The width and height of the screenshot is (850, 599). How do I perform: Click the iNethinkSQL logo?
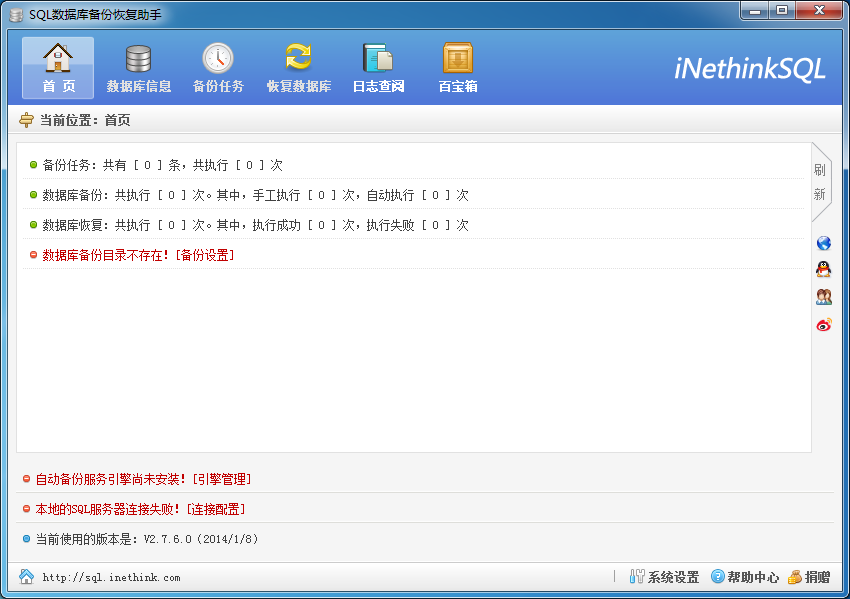(x=750, y=68)
